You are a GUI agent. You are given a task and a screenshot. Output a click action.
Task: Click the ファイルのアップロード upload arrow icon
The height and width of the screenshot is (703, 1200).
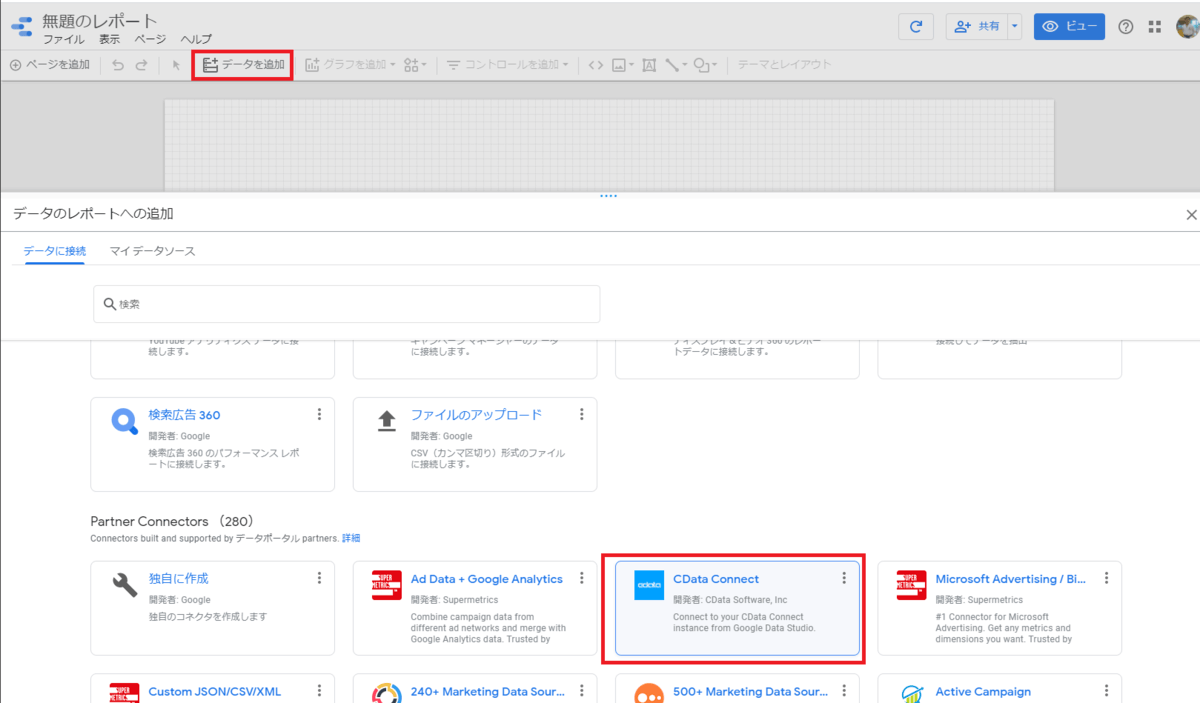[x=387, y=421]
